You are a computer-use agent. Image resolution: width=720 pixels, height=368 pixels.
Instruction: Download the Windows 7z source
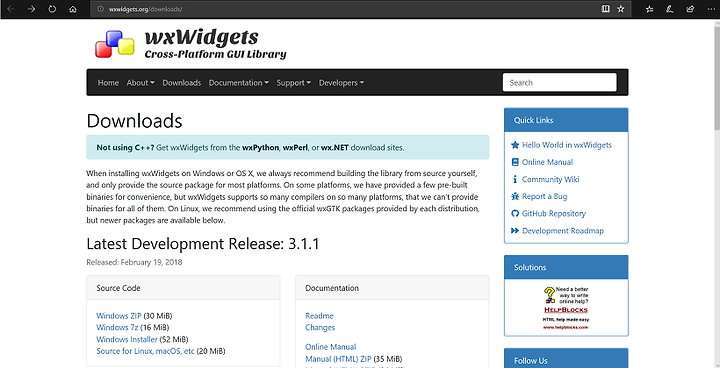pyautogui.click(x=118, y=328)
